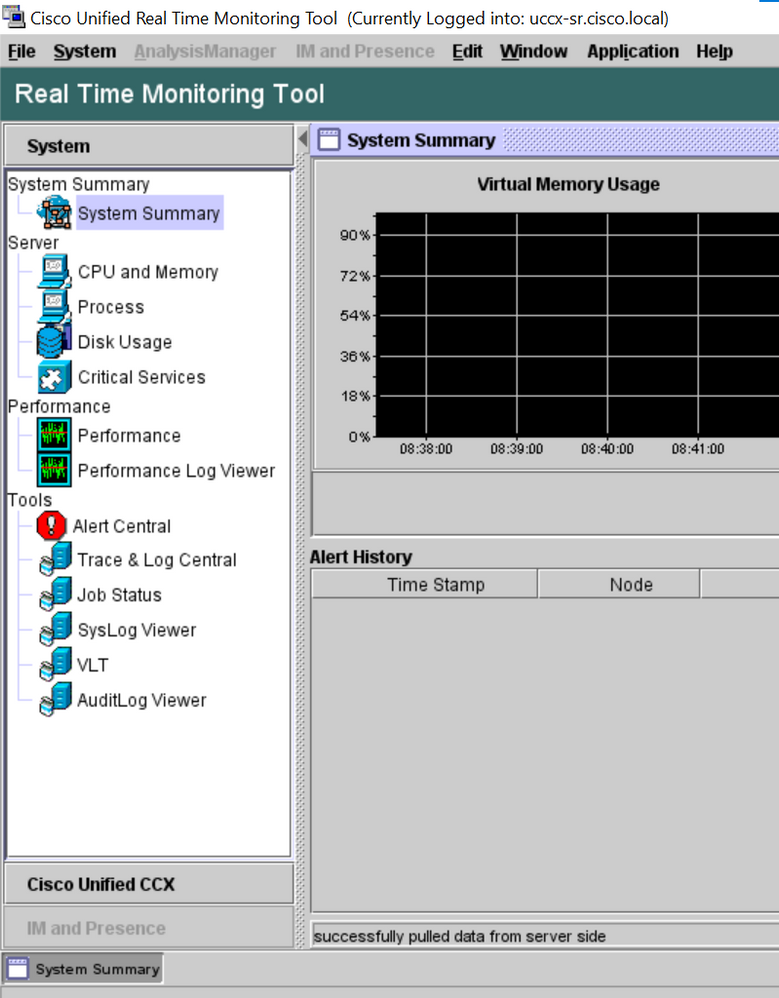Viewport: 779px width, 998px height.
Task: Click the Critical Services puzzle icon
Action: (55, 377)
